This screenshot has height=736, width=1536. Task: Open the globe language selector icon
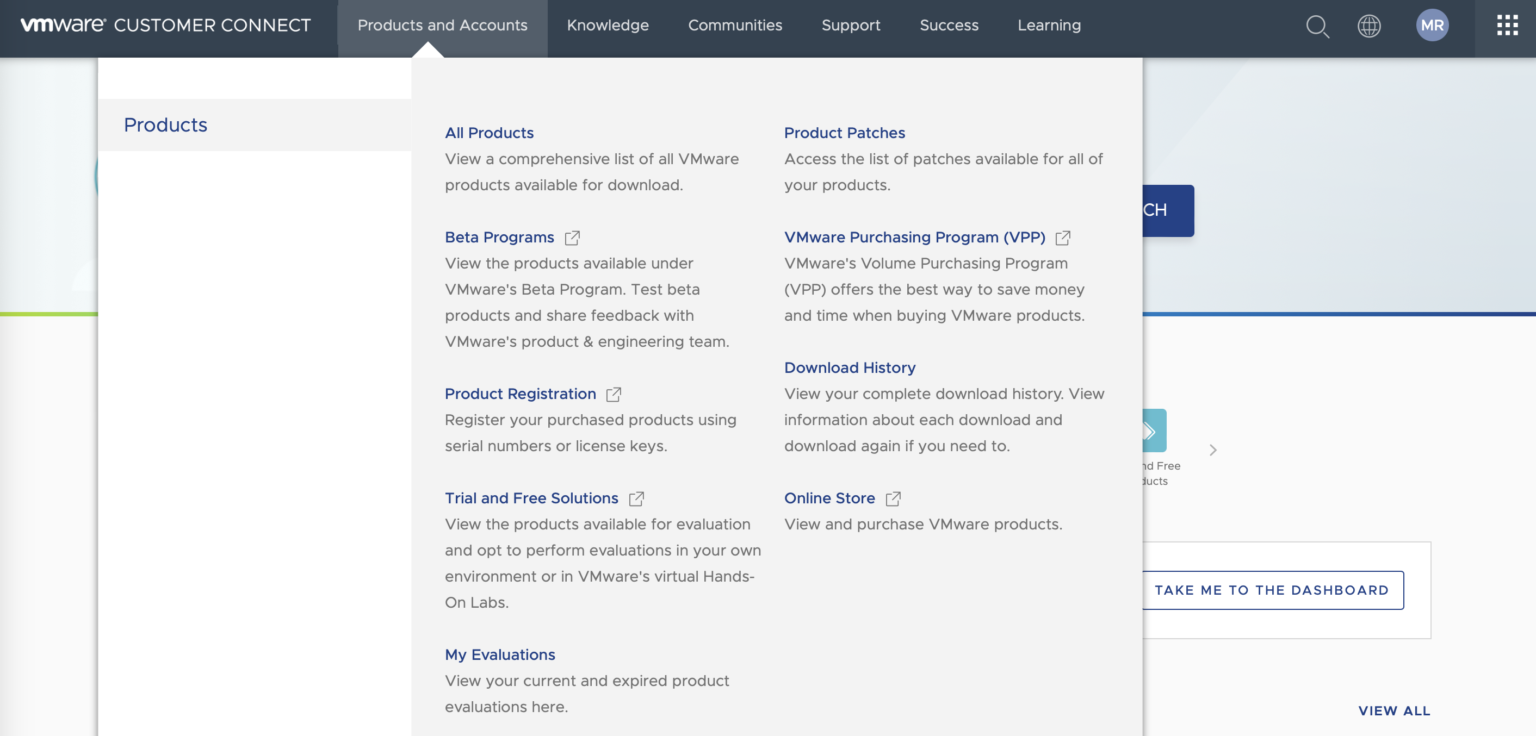click(x=1369, y=27)
